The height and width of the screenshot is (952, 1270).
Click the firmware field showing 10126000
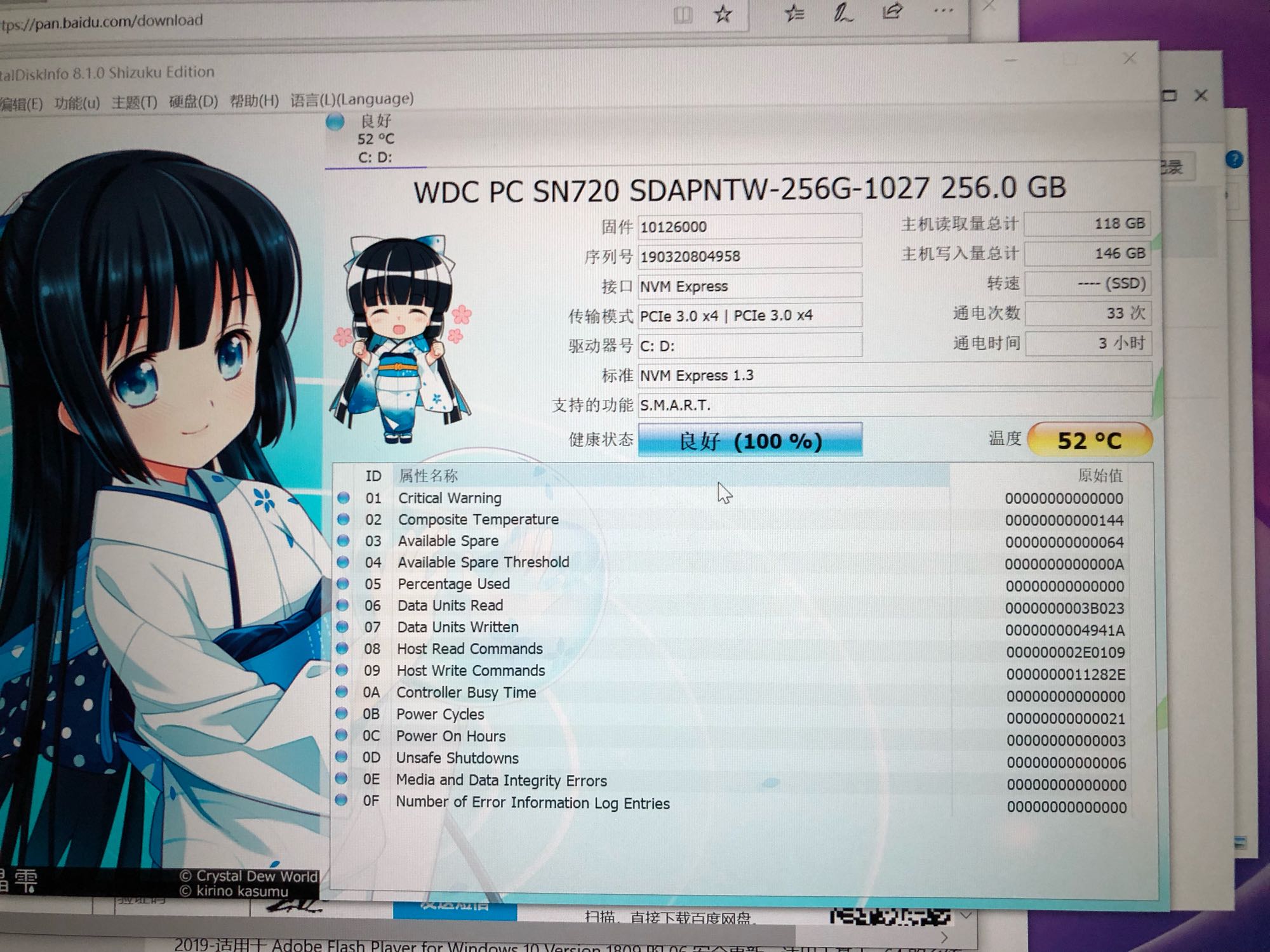[x=749, y=227]
